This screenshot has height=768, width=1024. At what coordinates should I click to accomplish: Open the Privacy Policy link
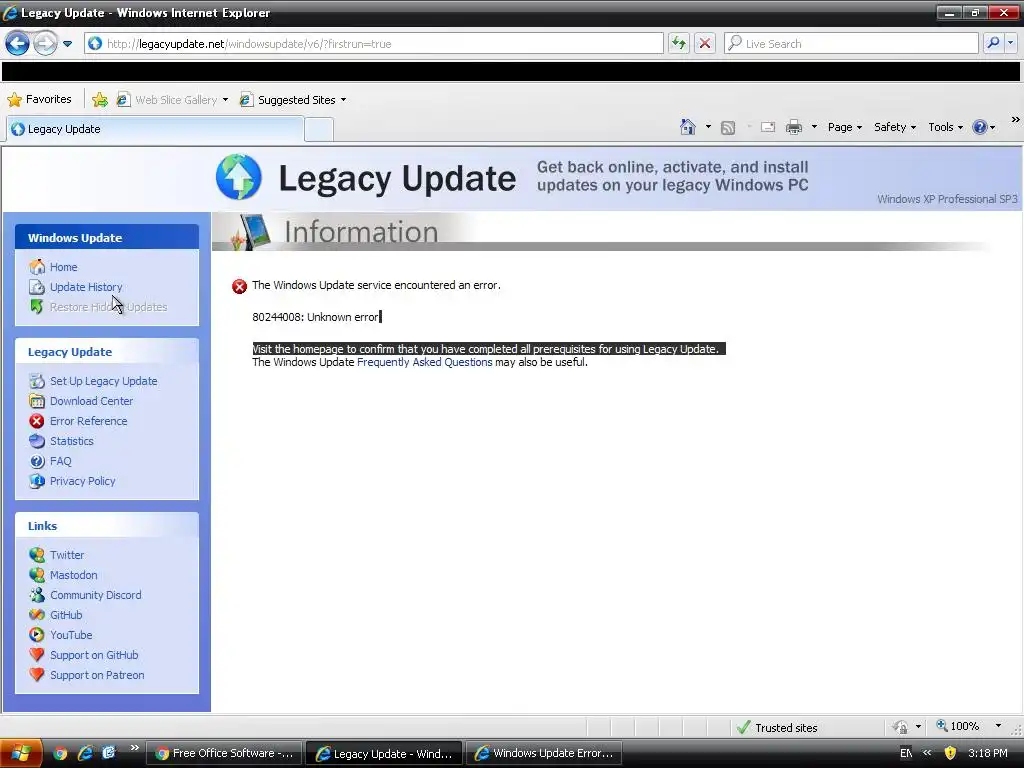click(x=83, y=481)
